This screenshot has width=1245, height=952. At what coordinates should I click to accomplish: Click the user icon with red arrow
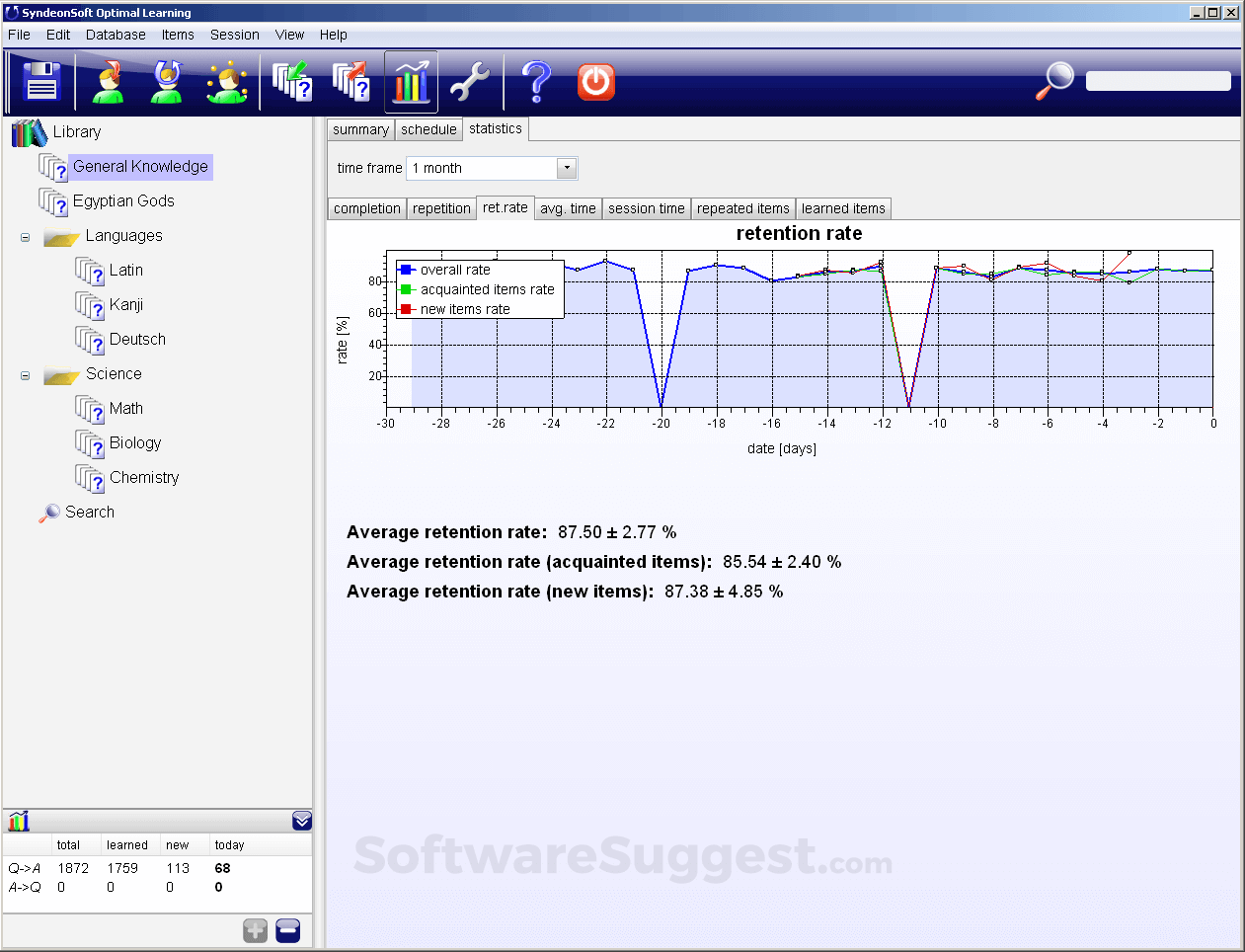(109, 82)
